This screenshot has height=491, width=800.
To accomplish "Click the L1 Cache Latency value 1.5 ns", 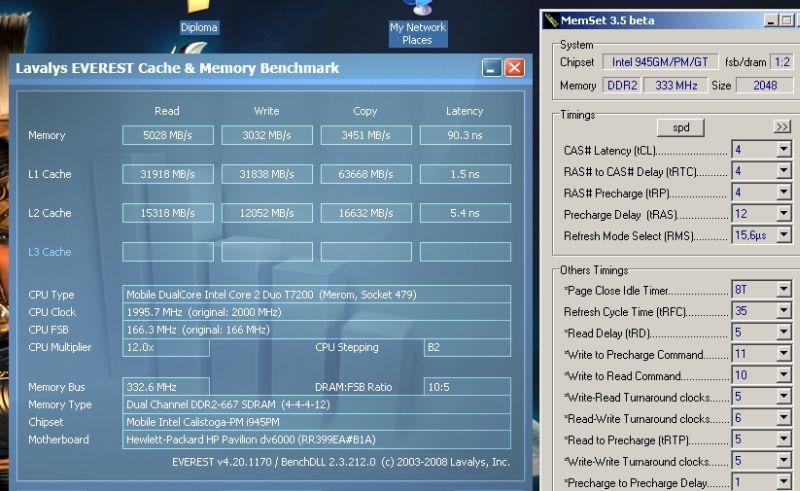I will tap(465, 174).
